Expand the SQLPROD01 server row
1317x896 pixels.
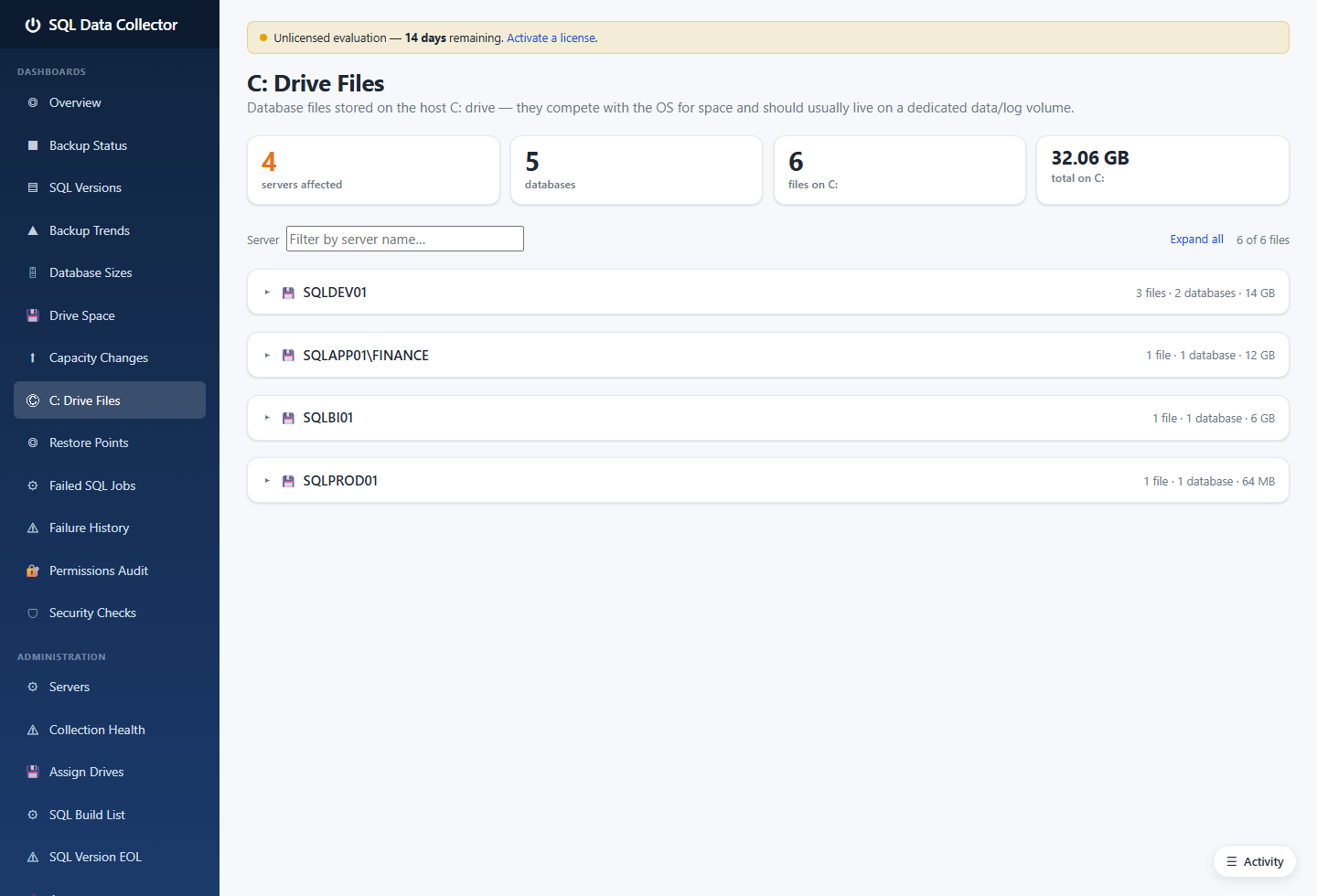point(767,481)
